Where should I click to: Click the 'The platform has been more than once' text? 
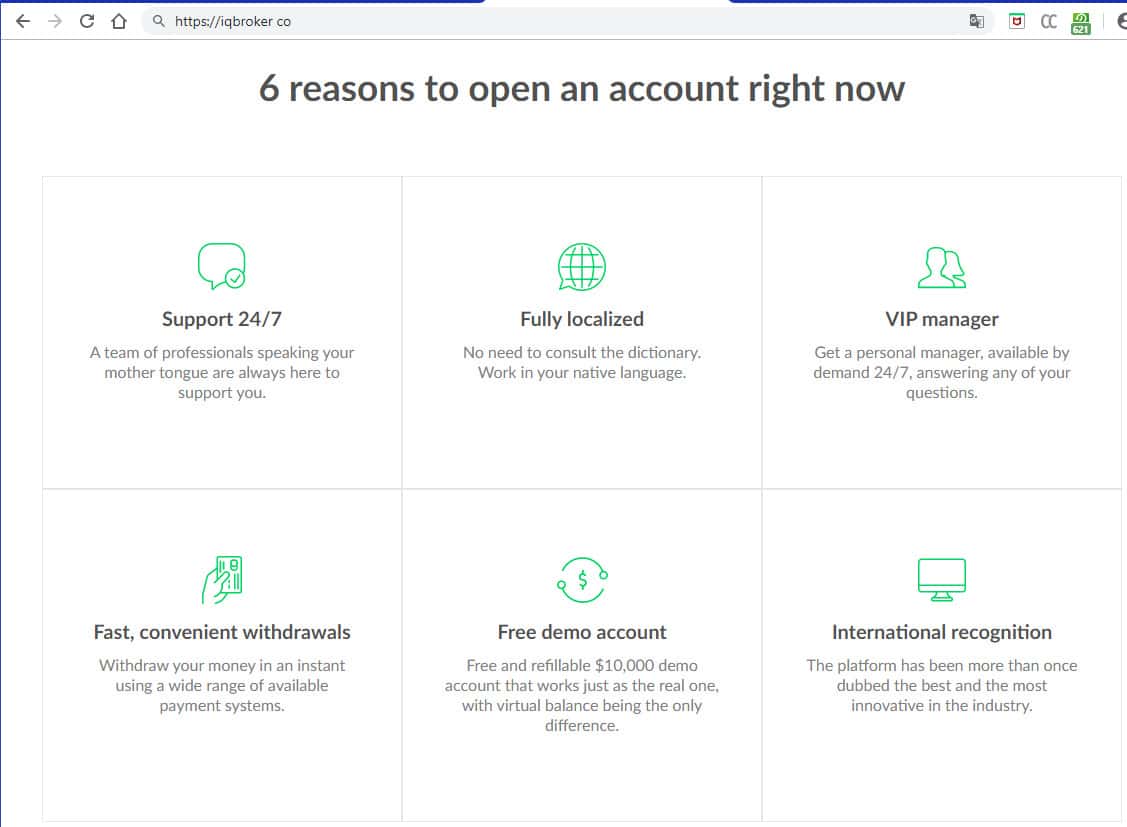[x=942, y=685]
